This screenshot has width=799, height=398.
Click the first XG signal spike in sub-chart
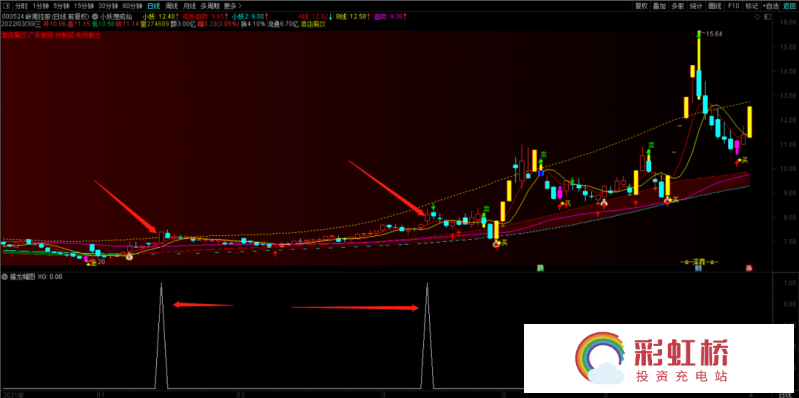click(162, 335)
